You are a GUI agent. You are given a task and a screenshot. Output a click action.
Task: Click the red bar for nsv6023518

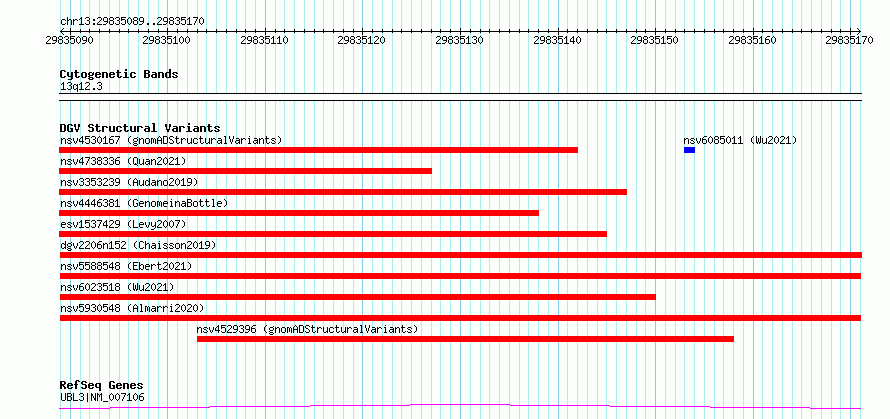[358, 297]
